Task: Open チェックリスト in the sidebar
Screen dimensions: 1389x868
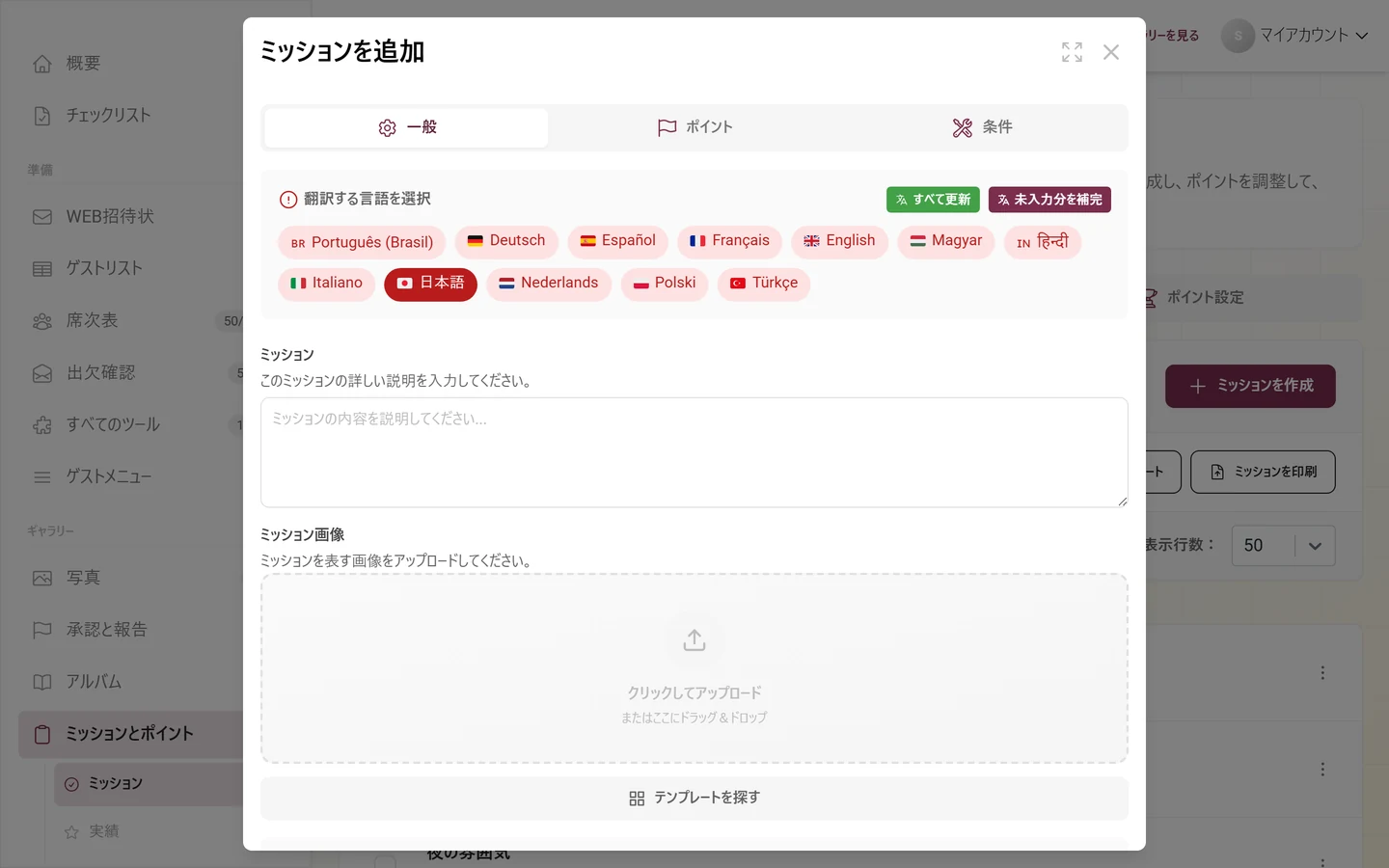Action: click(x=108, y=116)
